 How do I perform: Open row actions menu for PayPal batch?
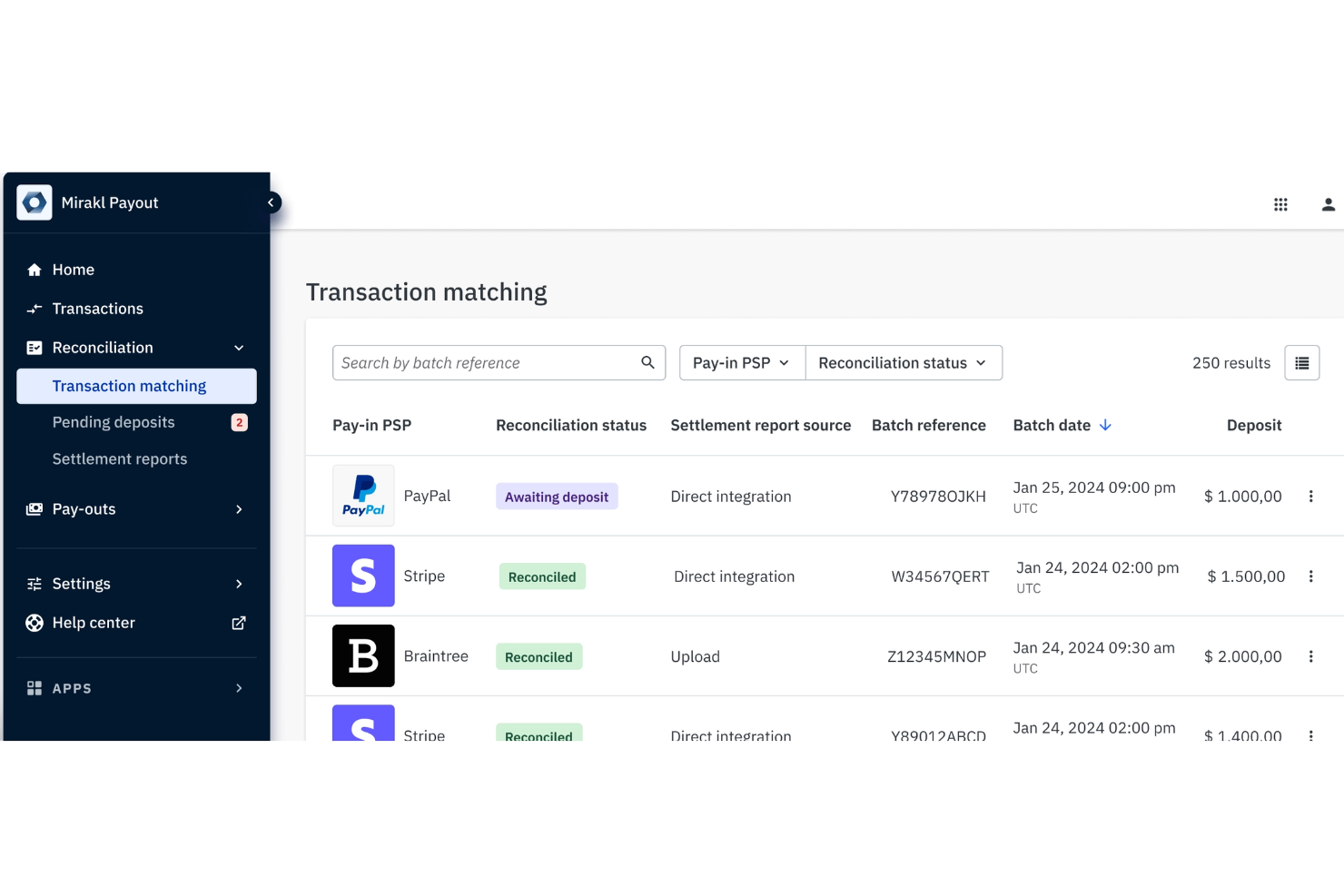(x=1310, y=497)
